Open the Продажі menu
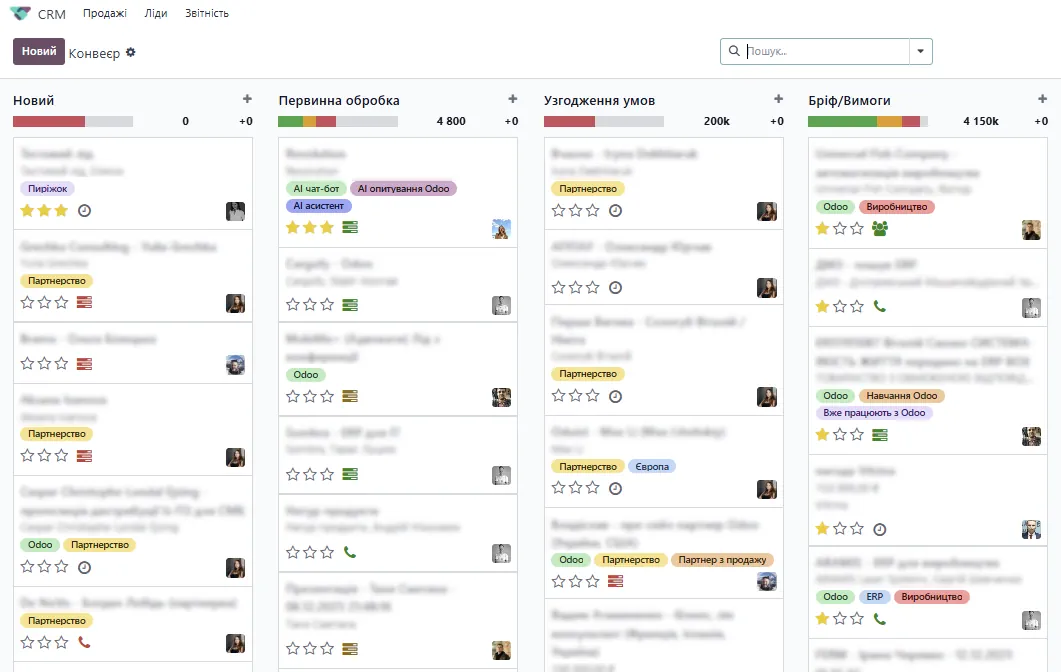The width and height of the screenshot is (1061, 672). coord(105,14)
